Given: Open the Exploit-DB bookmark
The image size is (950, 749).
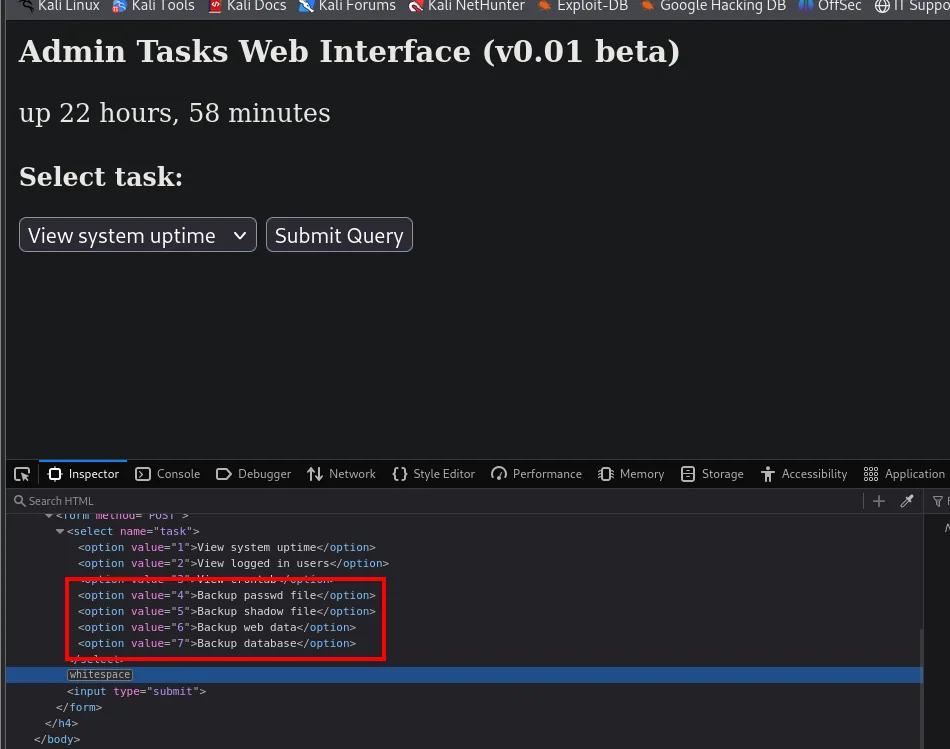Looking at the screenshot, I should point(583,6).
